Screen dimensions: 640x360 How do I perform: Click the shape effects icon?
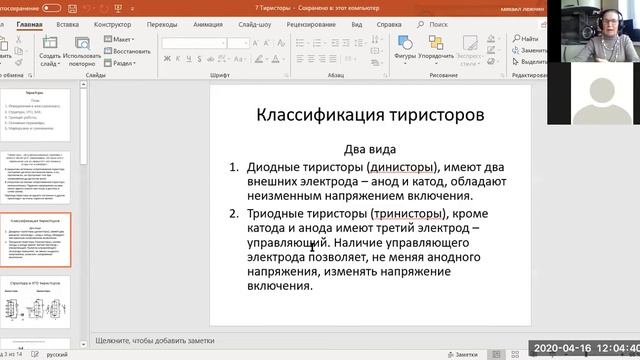point(492,62)
